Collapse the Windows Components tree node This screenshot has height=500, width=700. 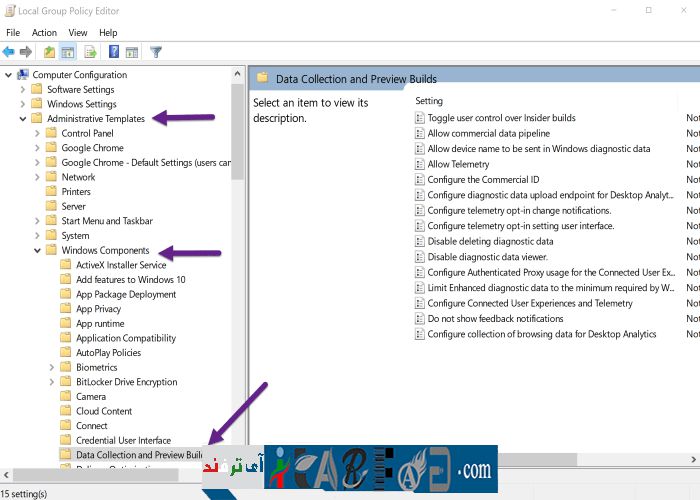[38, 251]
